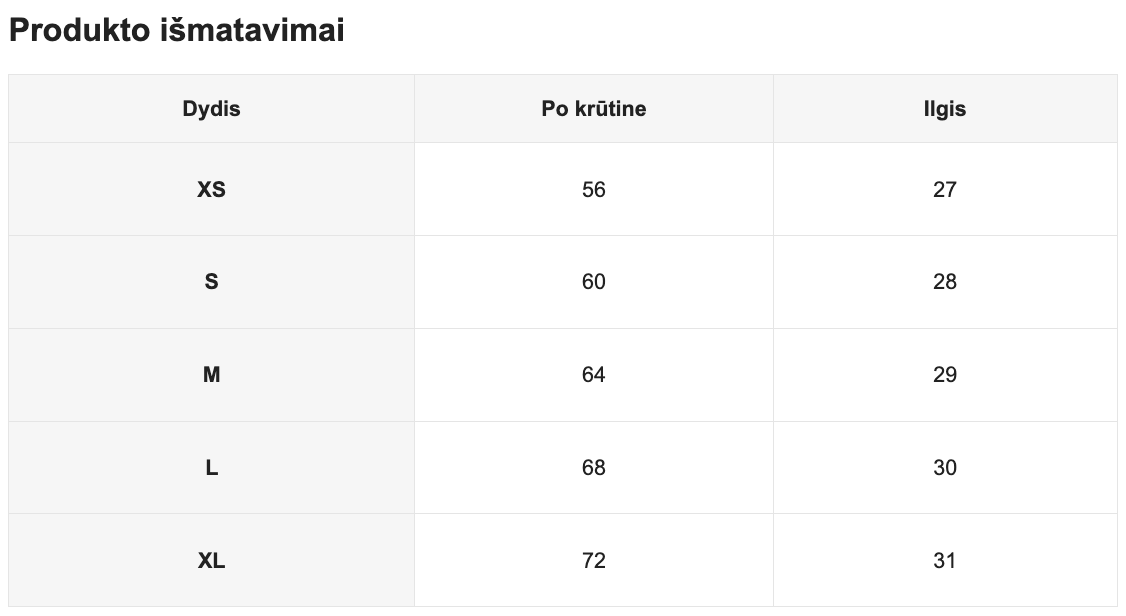The image size is (1126, 616).
Task: Click the L size cell
Action: [x=211, y=468]
